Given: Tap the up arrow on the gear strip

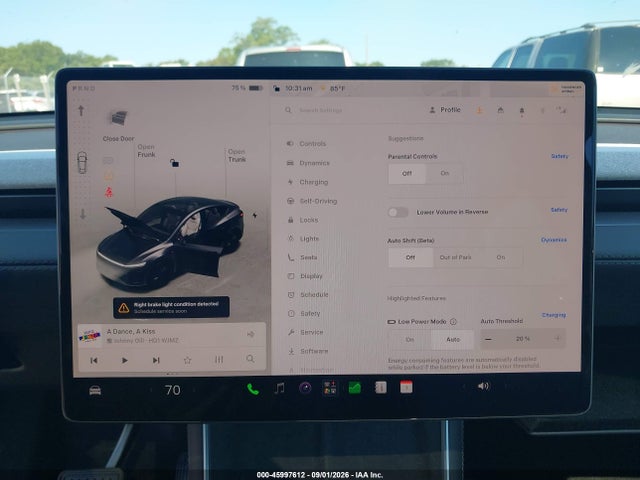Looking at the screenshot, I should [x=81, y=110].
